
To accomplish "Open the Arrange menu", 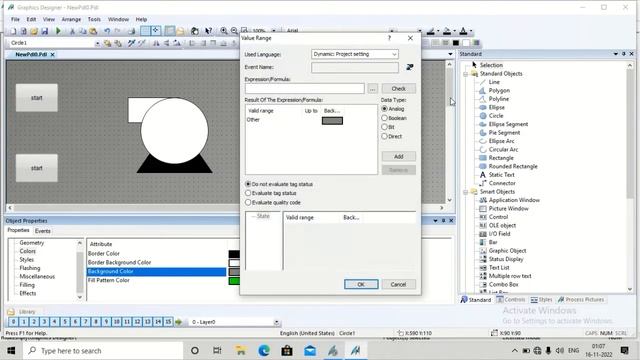I will [x=71, y=19].
